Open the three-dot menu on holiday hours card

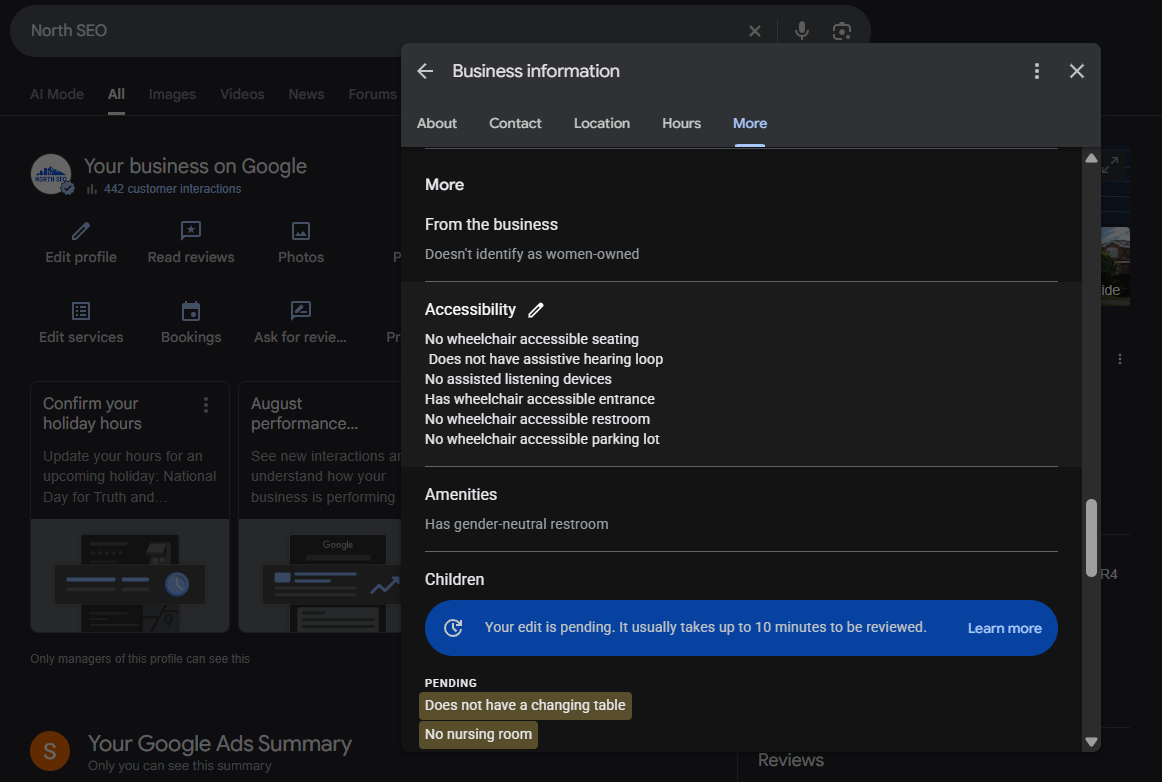click(x=206, y=405)
